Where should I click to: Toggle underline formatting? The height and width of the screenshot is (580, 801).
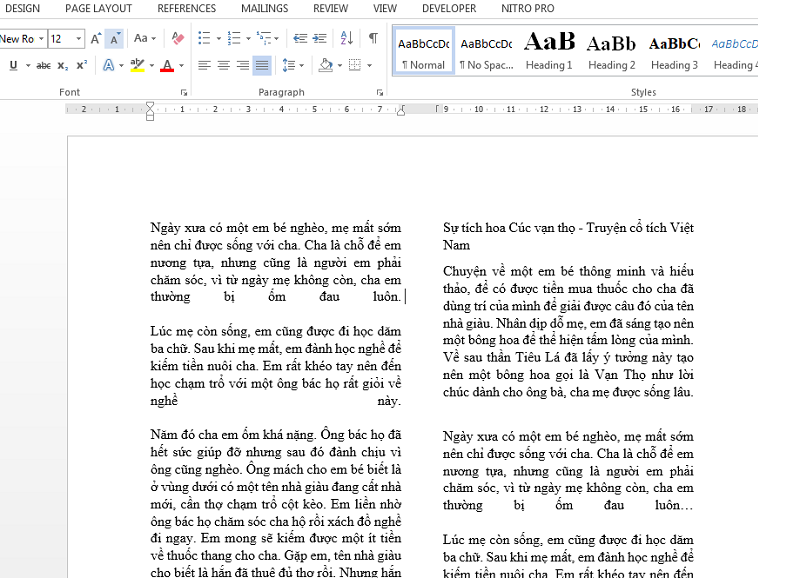coord(13,65)
